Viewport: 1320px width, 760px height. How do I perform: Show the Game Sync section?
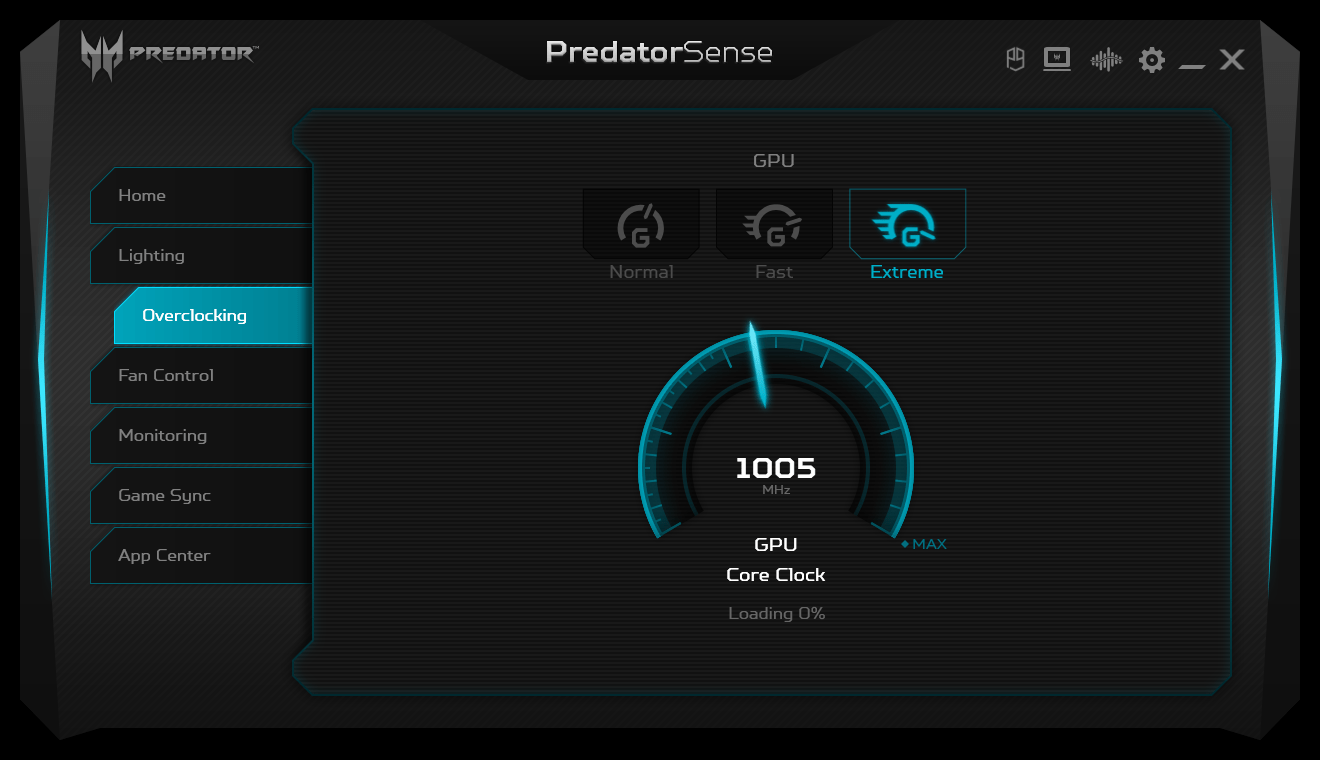point(201,496)
